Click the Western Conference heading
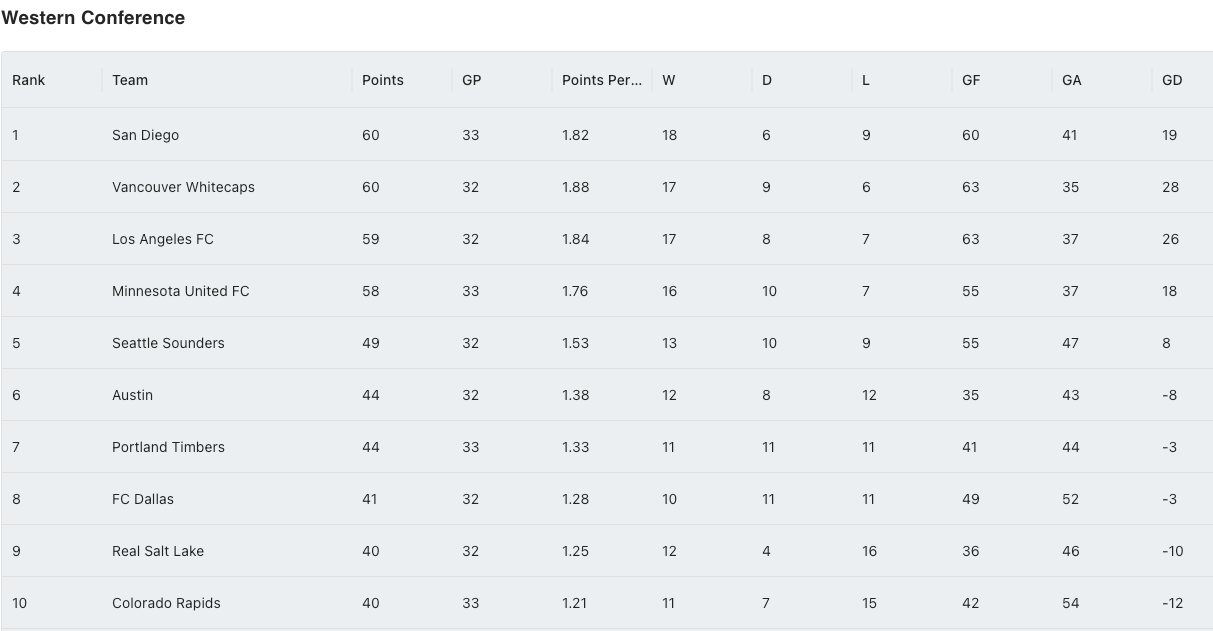The image size is (1213, 631). (93, 17)
